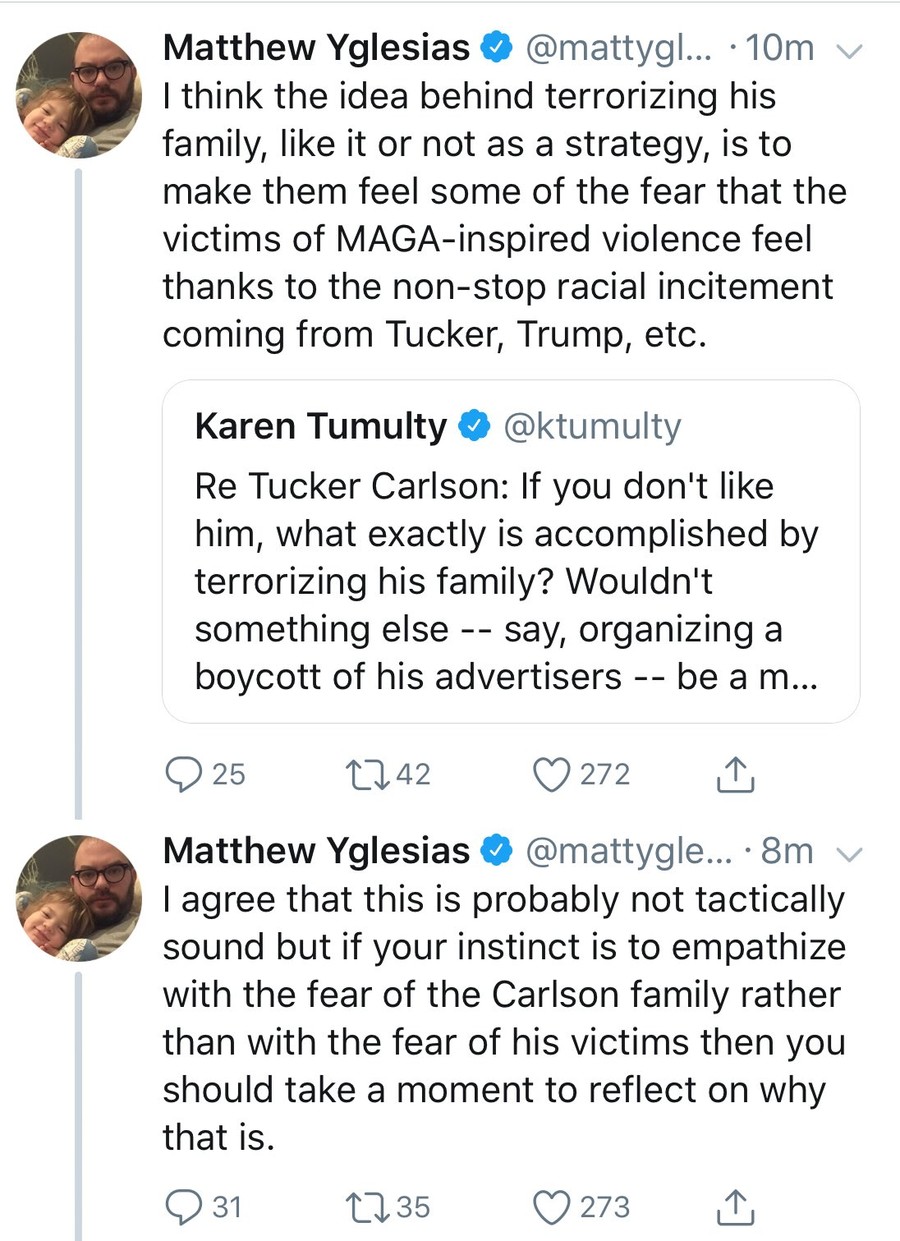Like the first tweet with 272 likes
This screenshot has width=900, height=1241.
point(551,774)
